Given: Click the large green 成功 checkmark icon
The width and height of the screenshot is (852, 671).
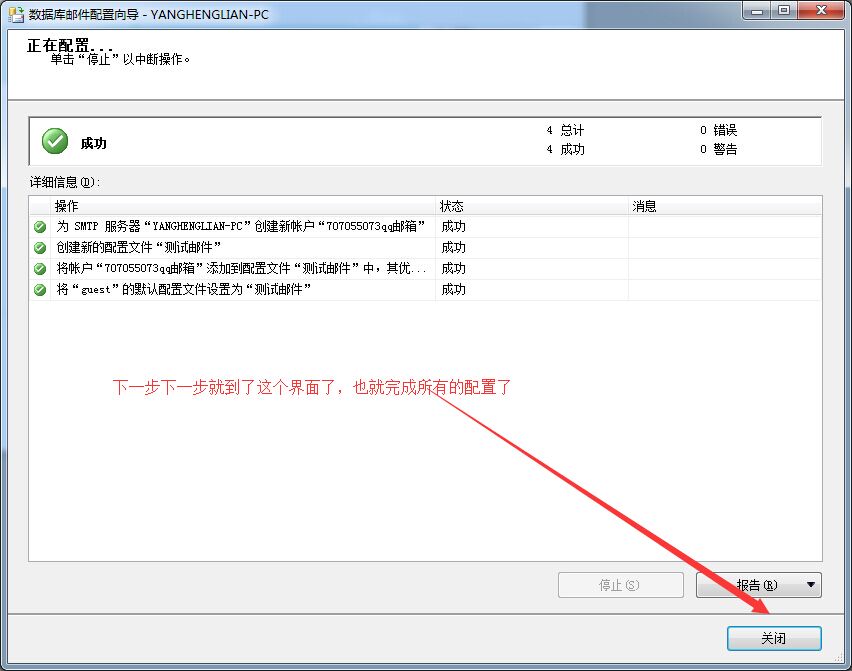Looking at the screenshot, I should point(55,142).
